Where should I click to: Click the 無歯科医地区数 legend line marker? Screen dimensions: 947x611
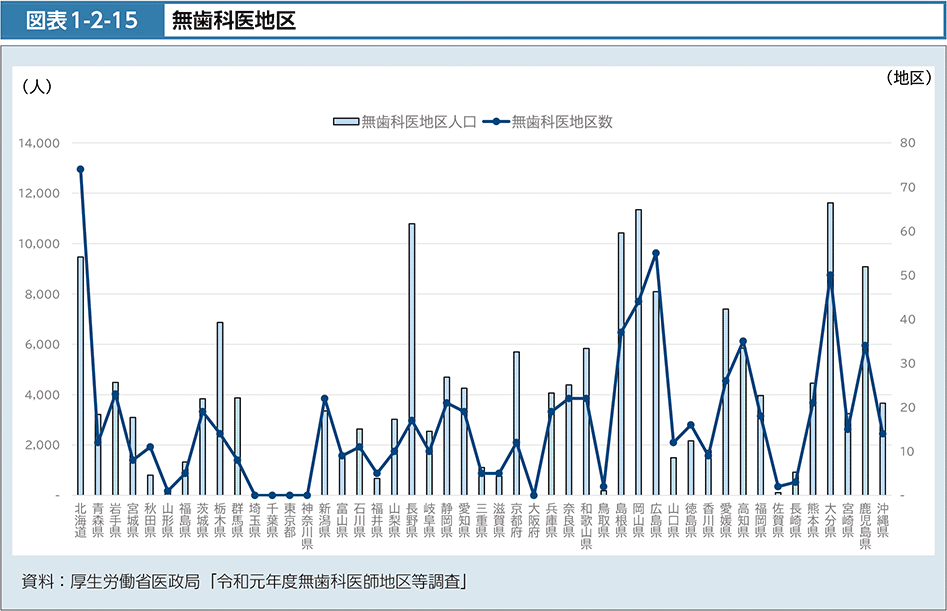496,122
